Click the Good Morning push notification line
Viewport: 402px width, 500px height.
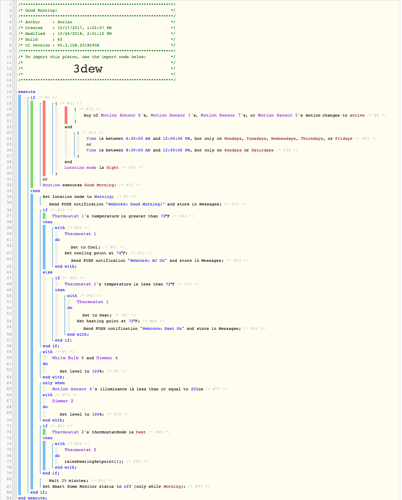135,204
